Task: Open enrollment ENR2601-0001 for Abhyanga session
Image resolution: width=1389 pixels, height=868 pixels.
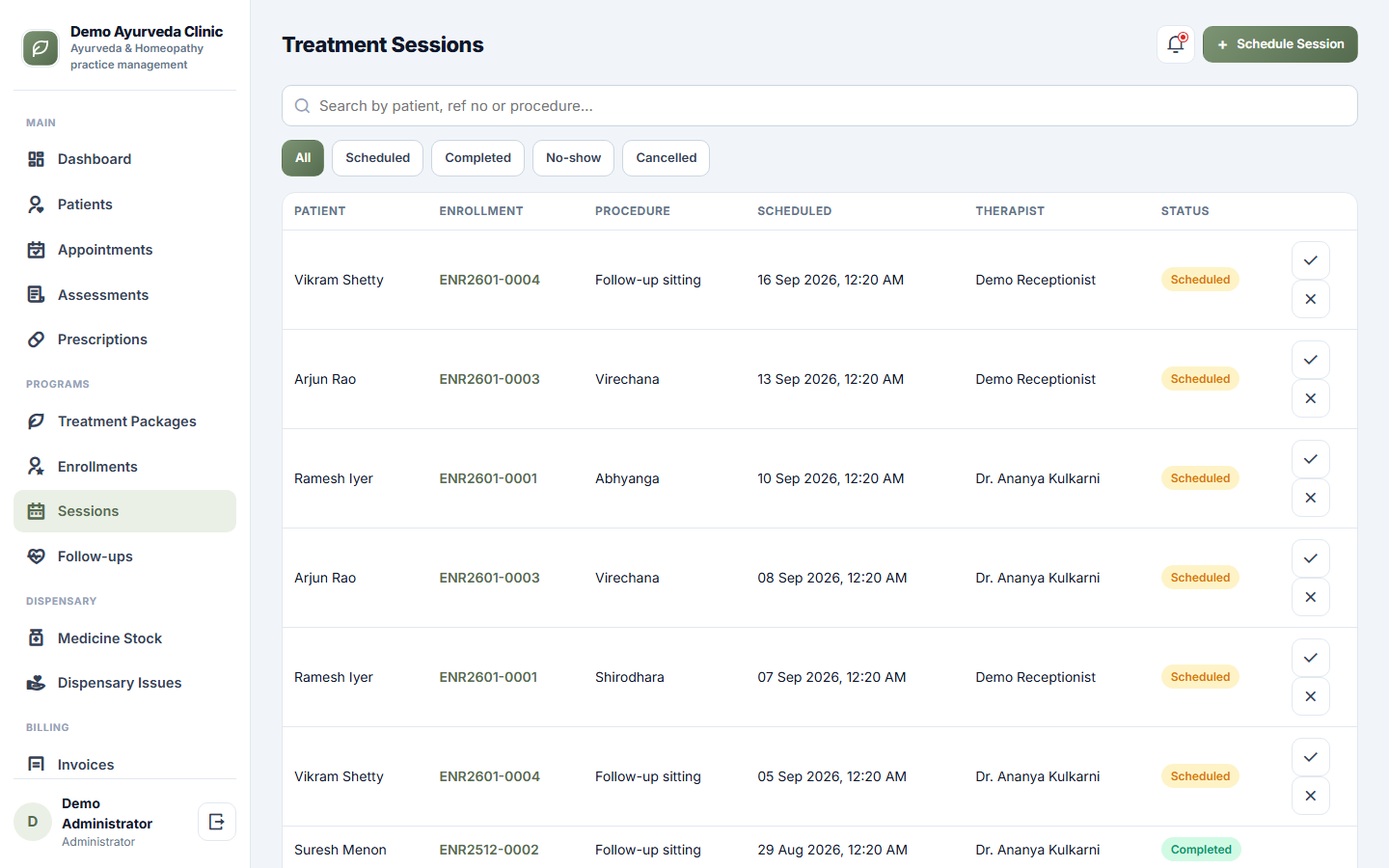Action: pos(488,478)
